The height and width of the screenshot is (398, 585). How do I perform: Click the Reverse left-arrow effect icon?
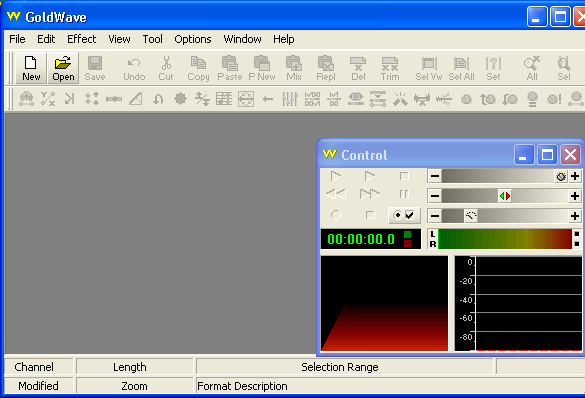click(268, 99)
